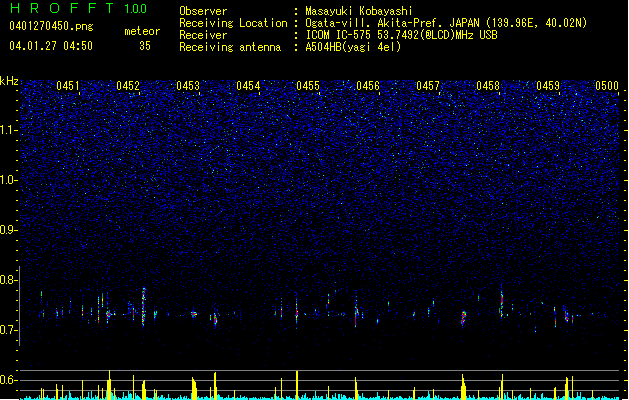Click the kHz axis unit label

(x=9, y=81)
